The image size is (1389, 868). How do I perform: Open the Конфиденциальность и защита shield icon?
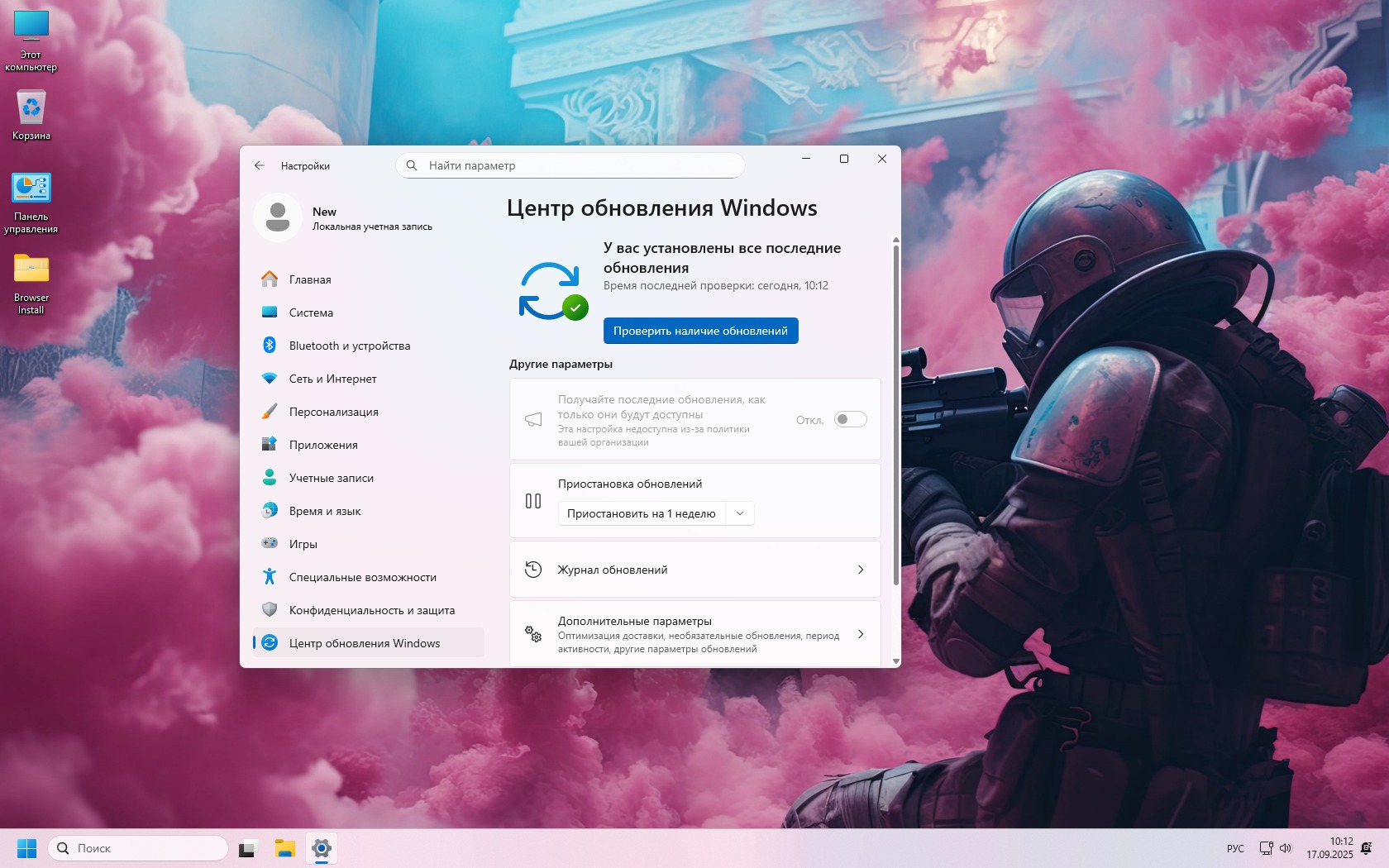[x=270, y=610]
